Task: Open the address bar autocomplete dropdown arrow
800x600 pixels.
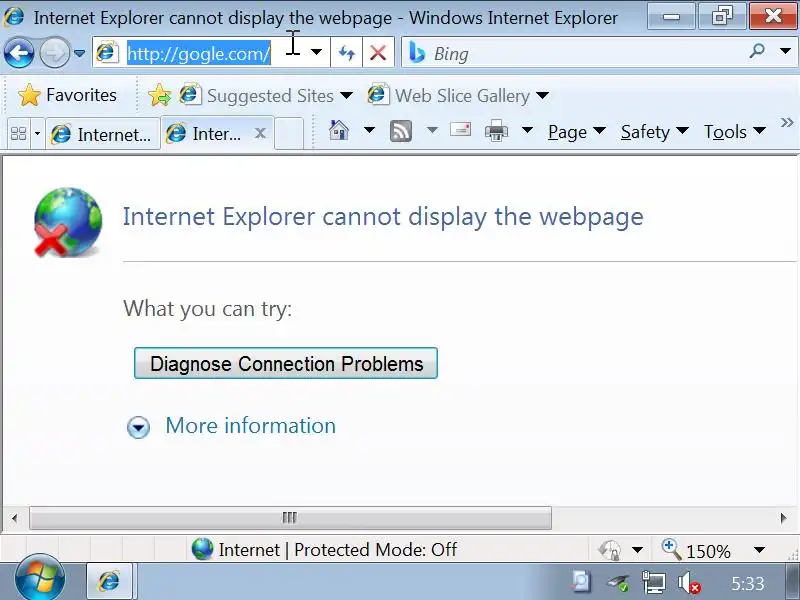Action: coord(316,52)
